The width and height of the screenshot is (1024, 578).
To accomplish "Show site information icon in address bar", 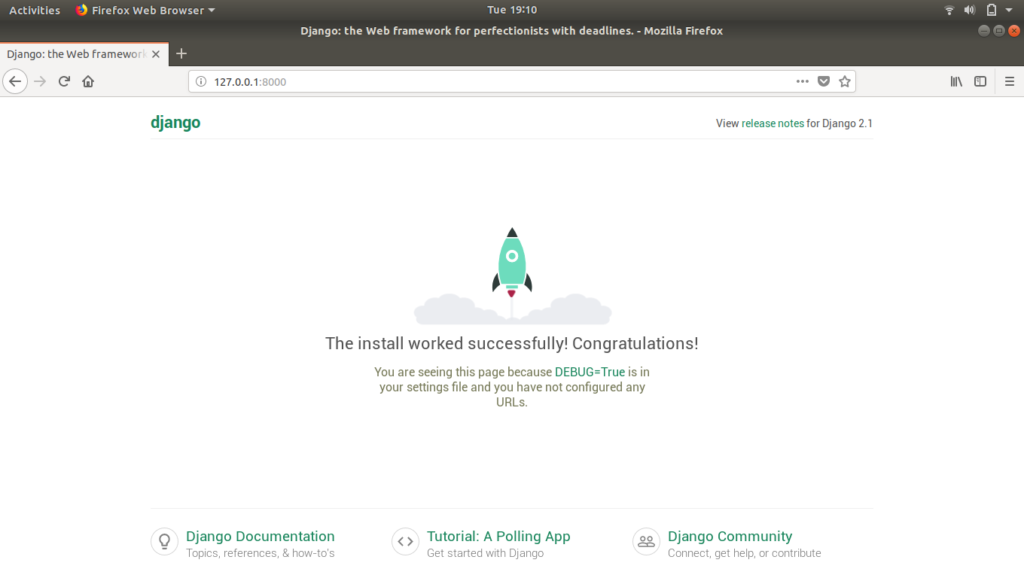I will point(201,82).
